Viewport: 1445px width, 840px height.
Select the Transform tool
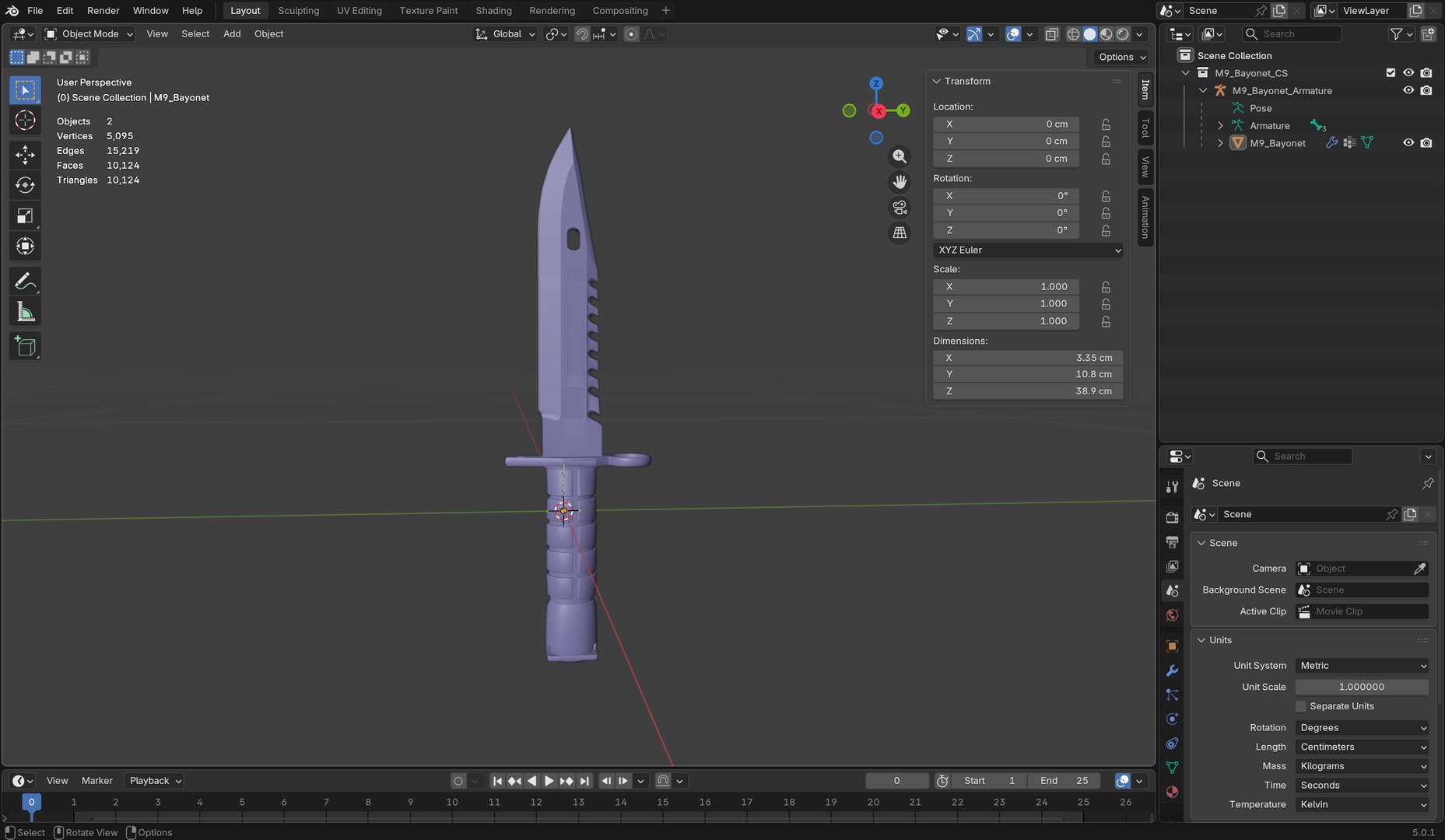click(25, 246)
